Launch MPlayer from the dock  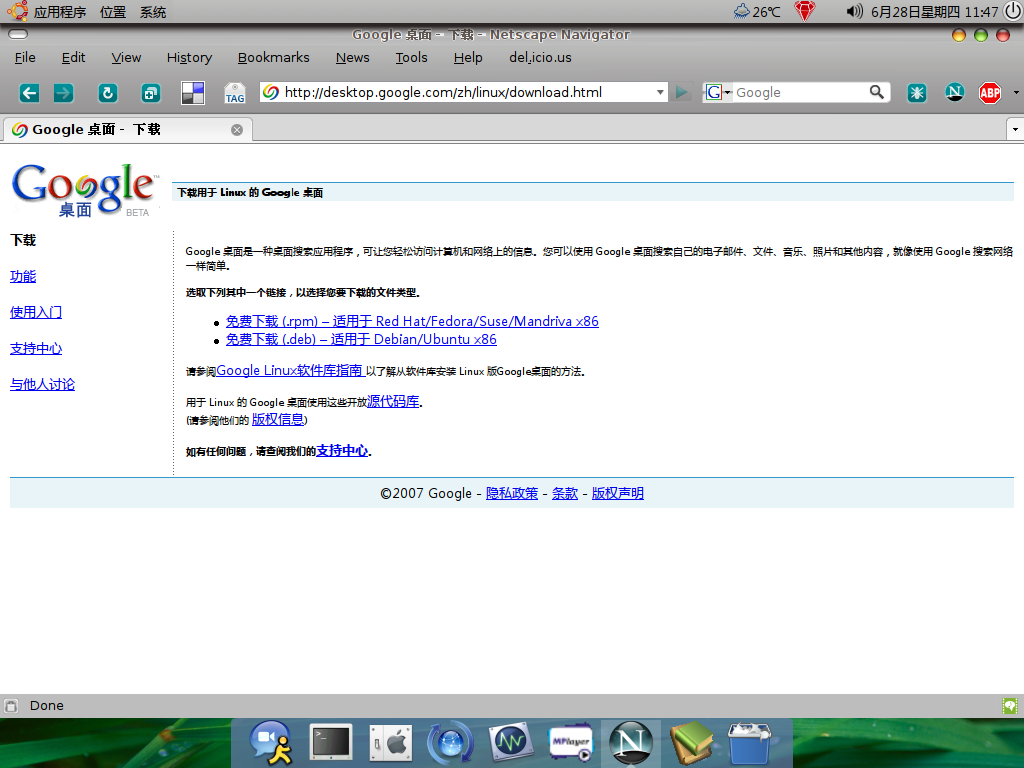[x=570, y=743]
